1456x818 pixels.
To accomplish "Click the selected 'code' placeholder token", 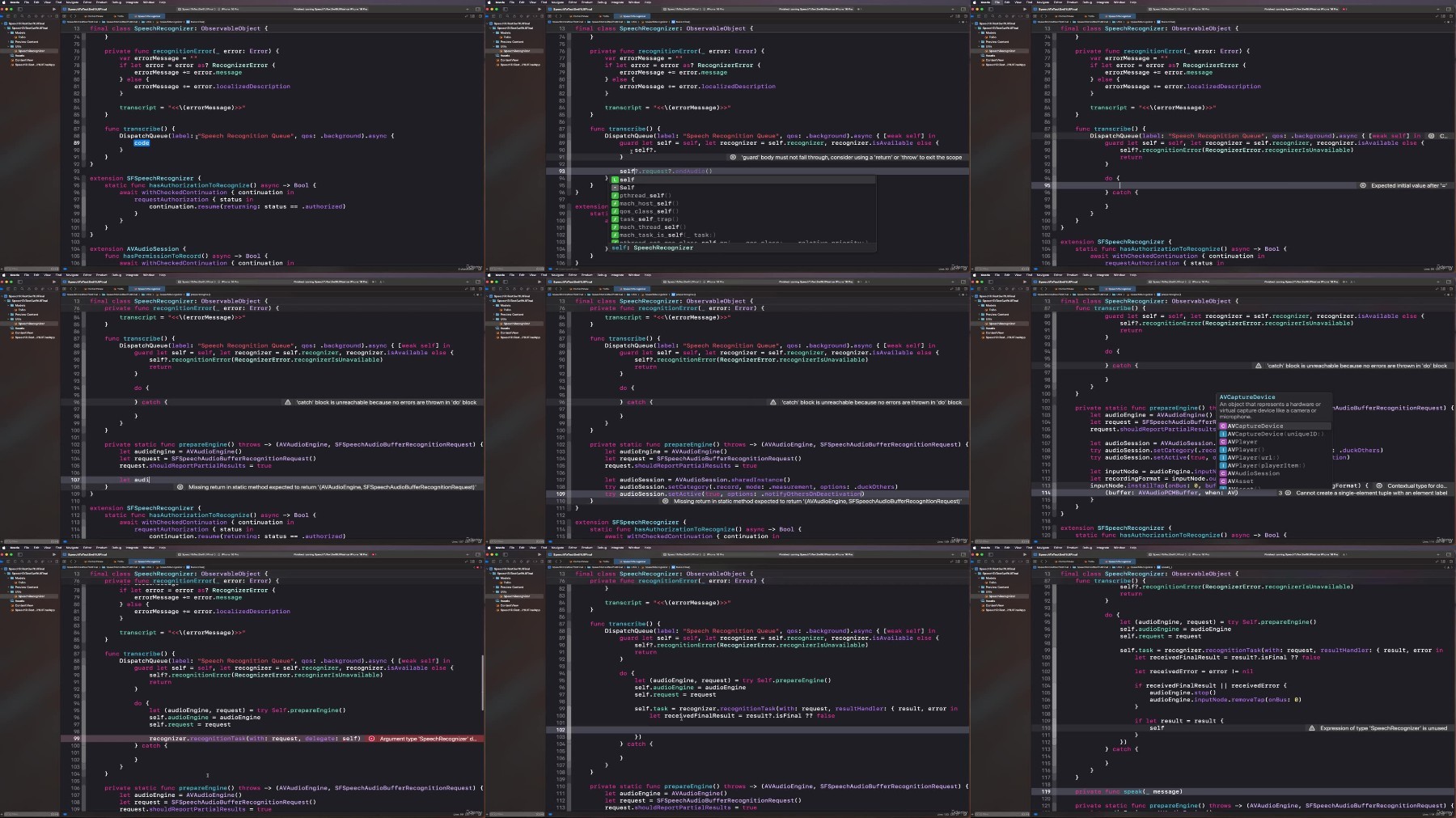I will (142, 143).
